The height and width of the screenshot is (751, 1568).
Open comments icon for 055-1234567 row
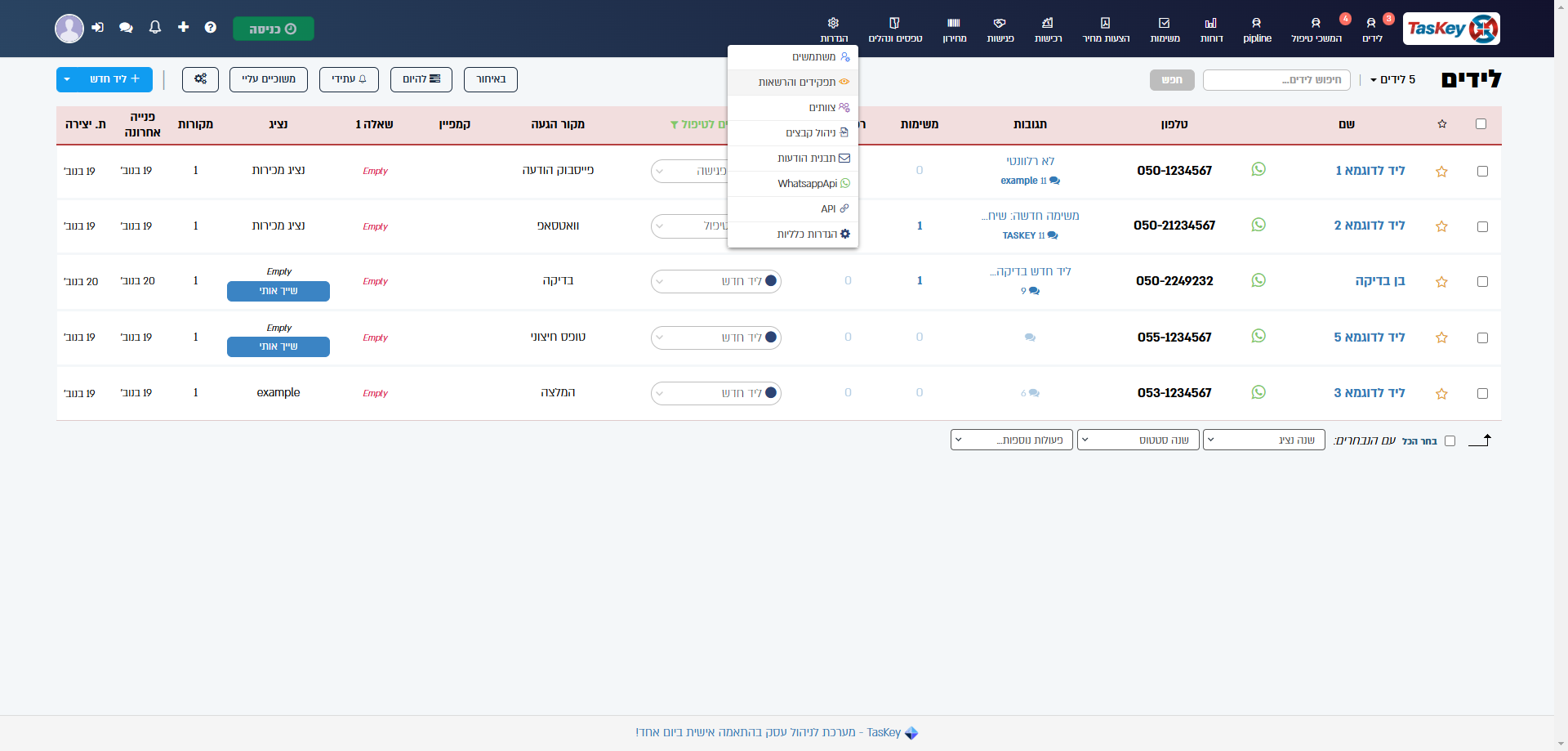(x=1030, y=338)
